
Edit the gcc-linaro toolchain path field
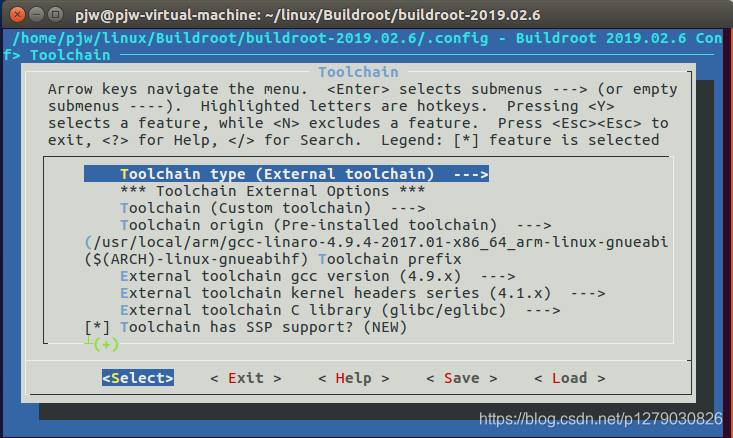[x=376, y=242]
